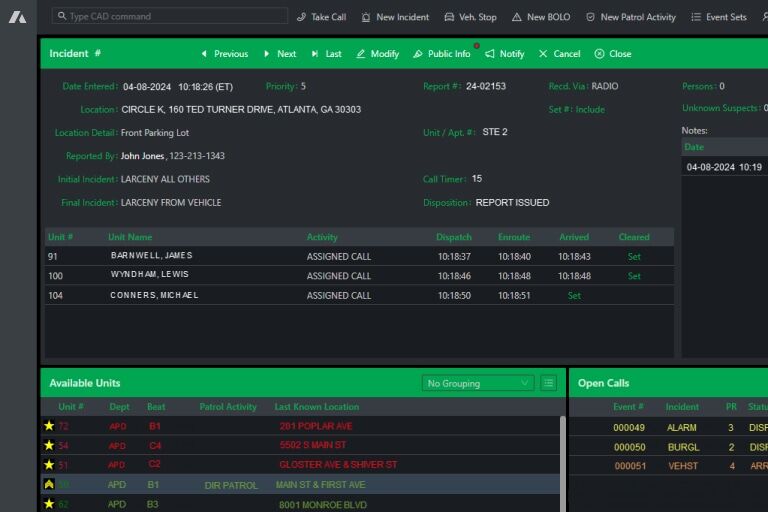Toggle the star for unit 51
The height and width of the screenshot is (512, 768).
pos(49,465)
